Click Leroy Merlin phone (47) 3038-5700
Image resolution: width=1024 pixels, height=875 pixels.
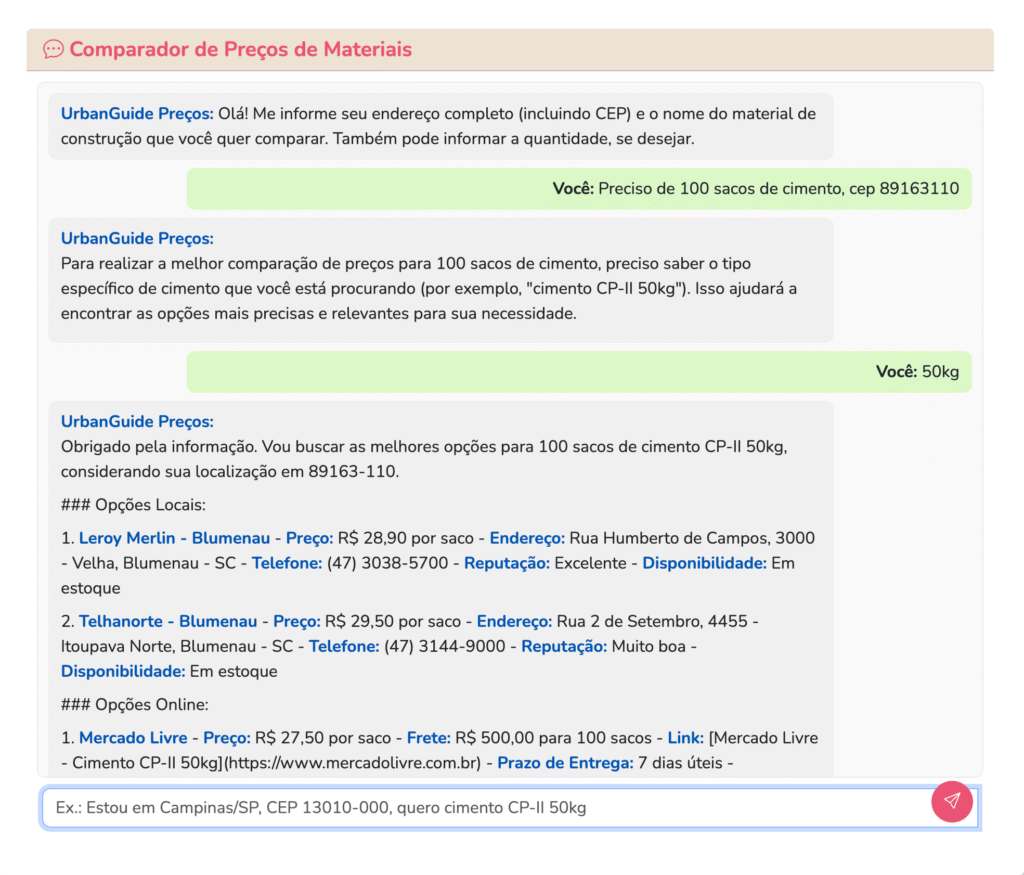pyautogui.click(x=387, y=563)
